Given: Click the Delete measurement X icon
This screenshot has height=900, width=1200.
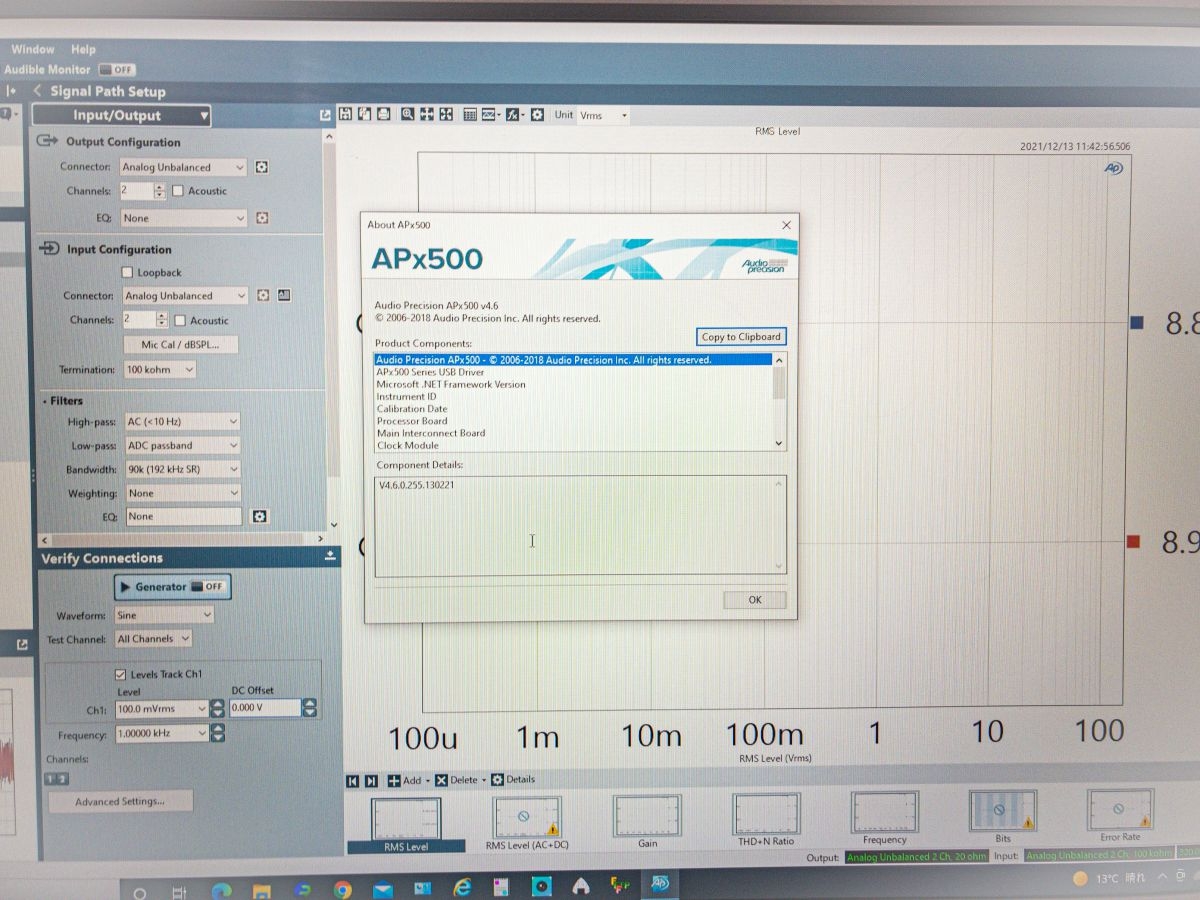Looking at the screenshot, I should click(441, 780).
